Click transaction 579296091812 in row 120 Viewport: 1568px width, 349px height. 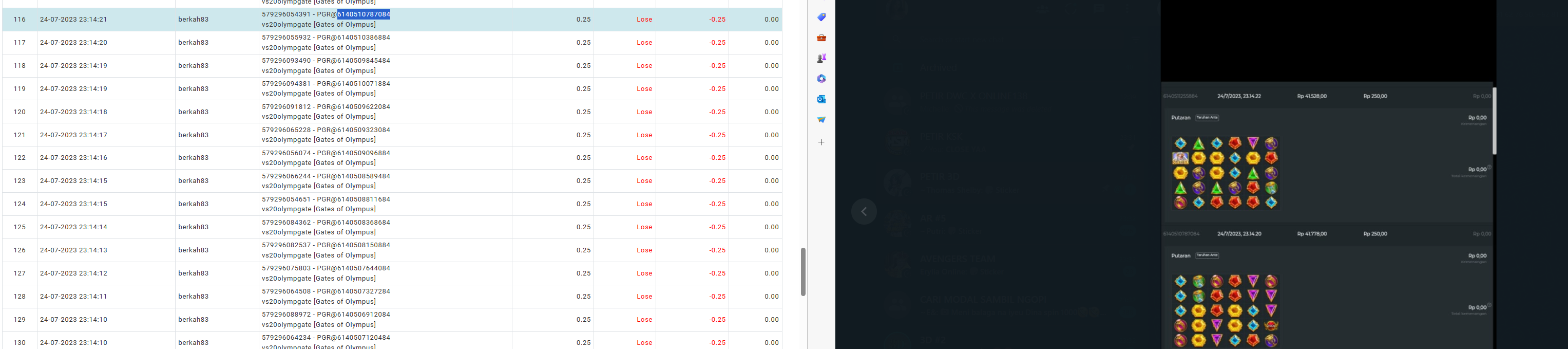coord(326,106)
